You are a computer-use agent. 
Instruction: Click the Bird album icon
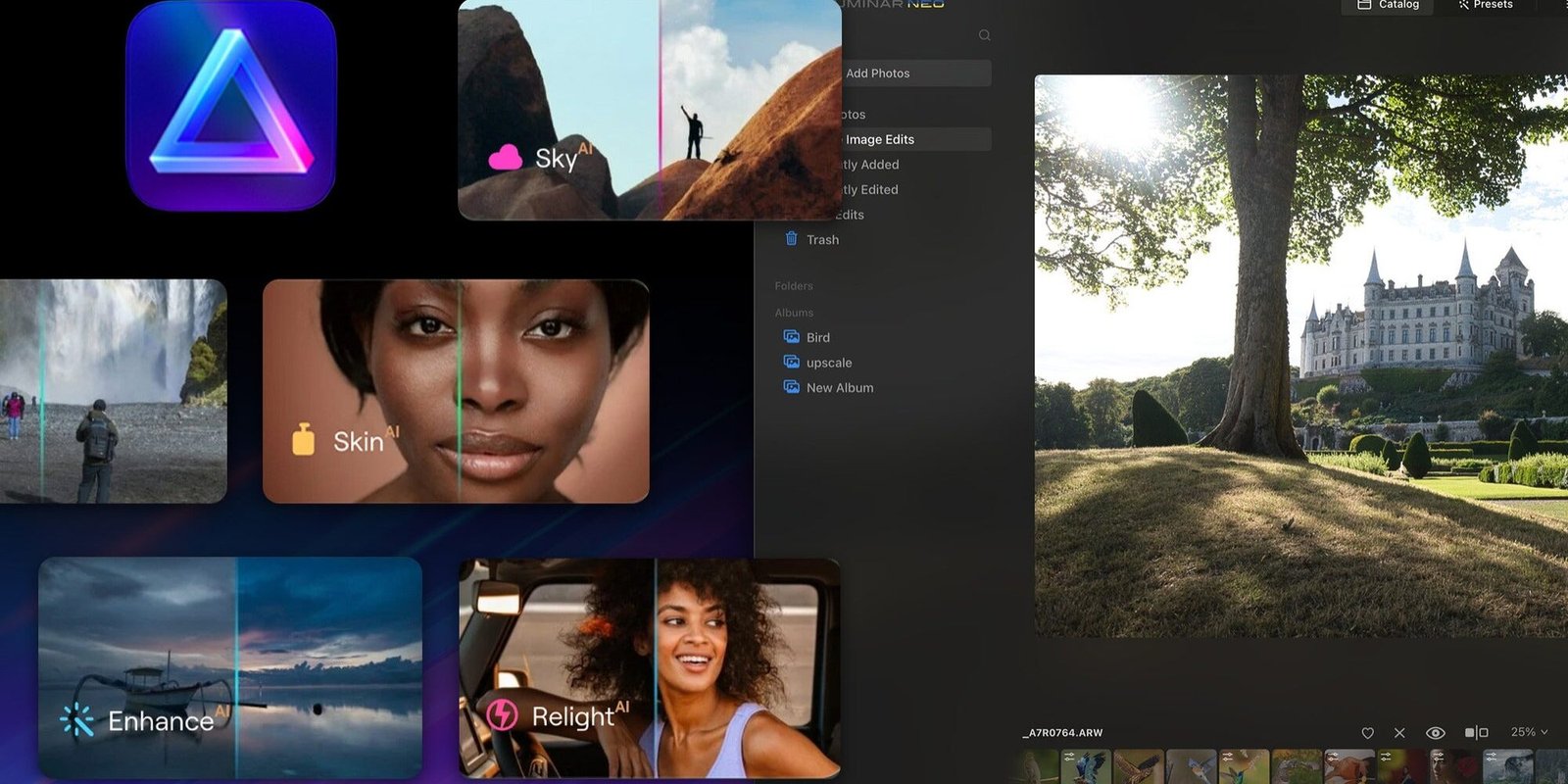pos(792,337)
